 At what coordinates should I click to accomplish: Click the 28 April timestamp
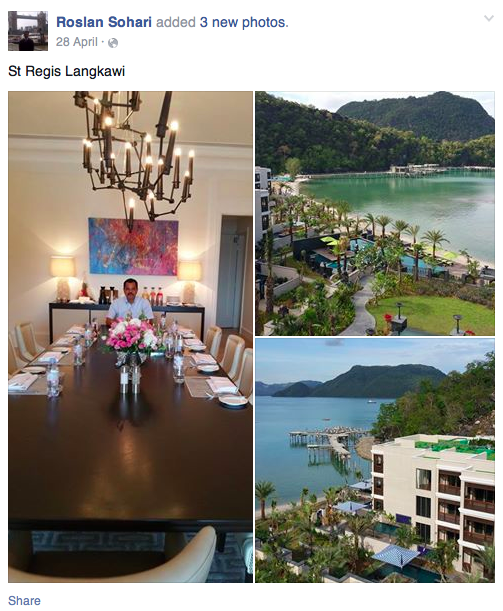[76, 42]
